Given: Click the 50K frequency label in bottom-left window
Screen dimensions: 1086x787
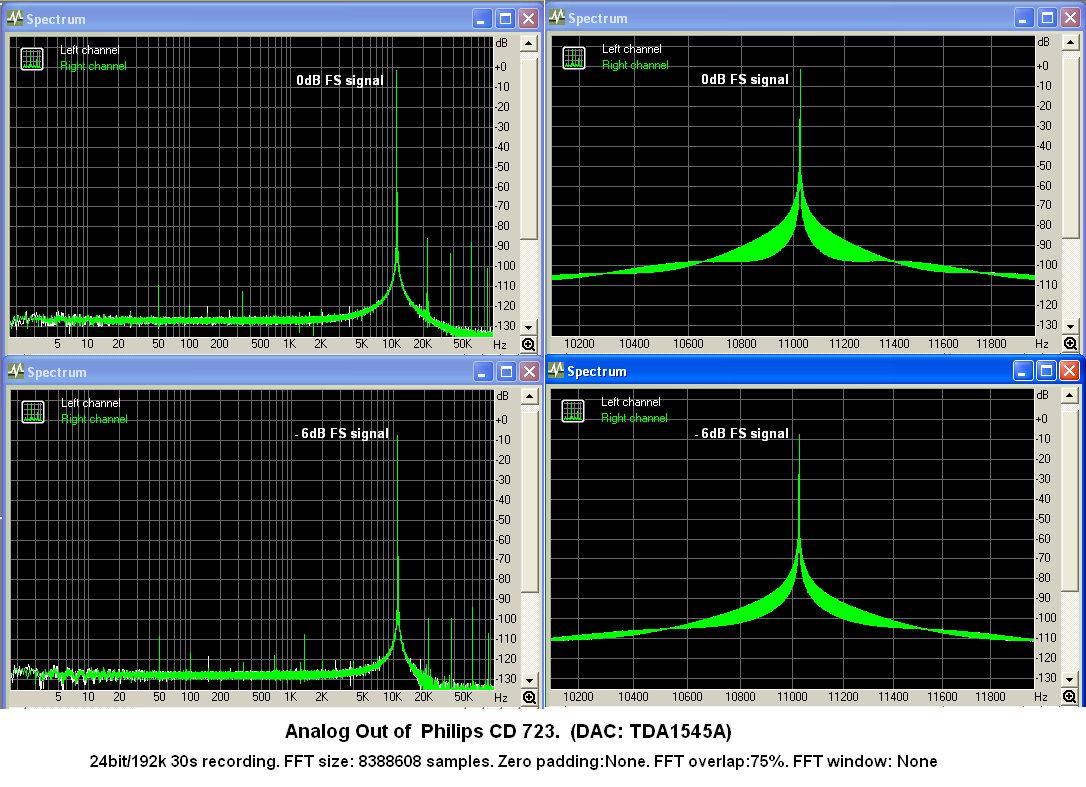Looking at the screenshot, I should (463, 697).
